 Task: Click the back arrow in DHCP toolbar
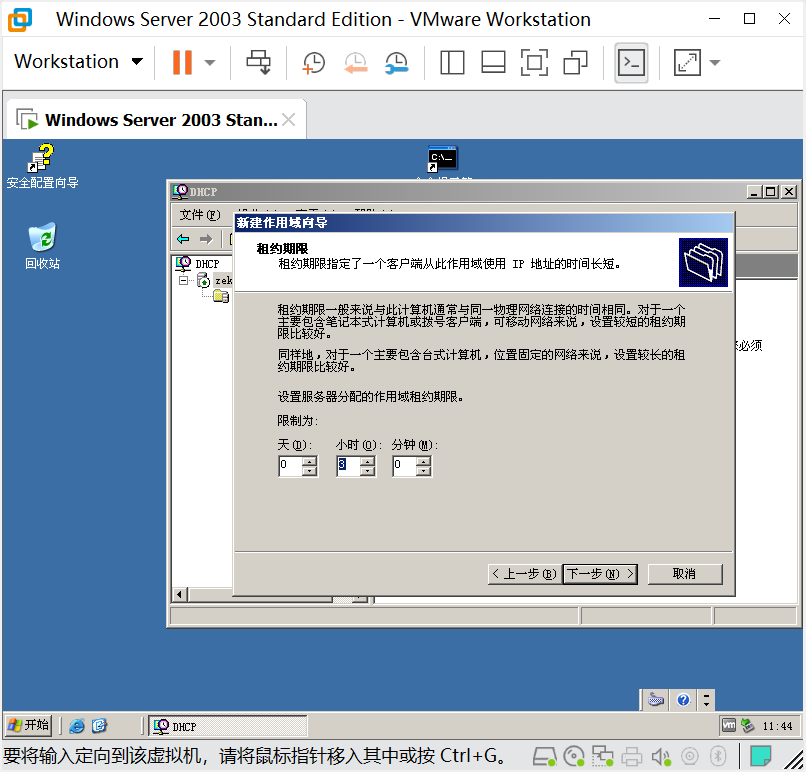click(x=183, y=239)
